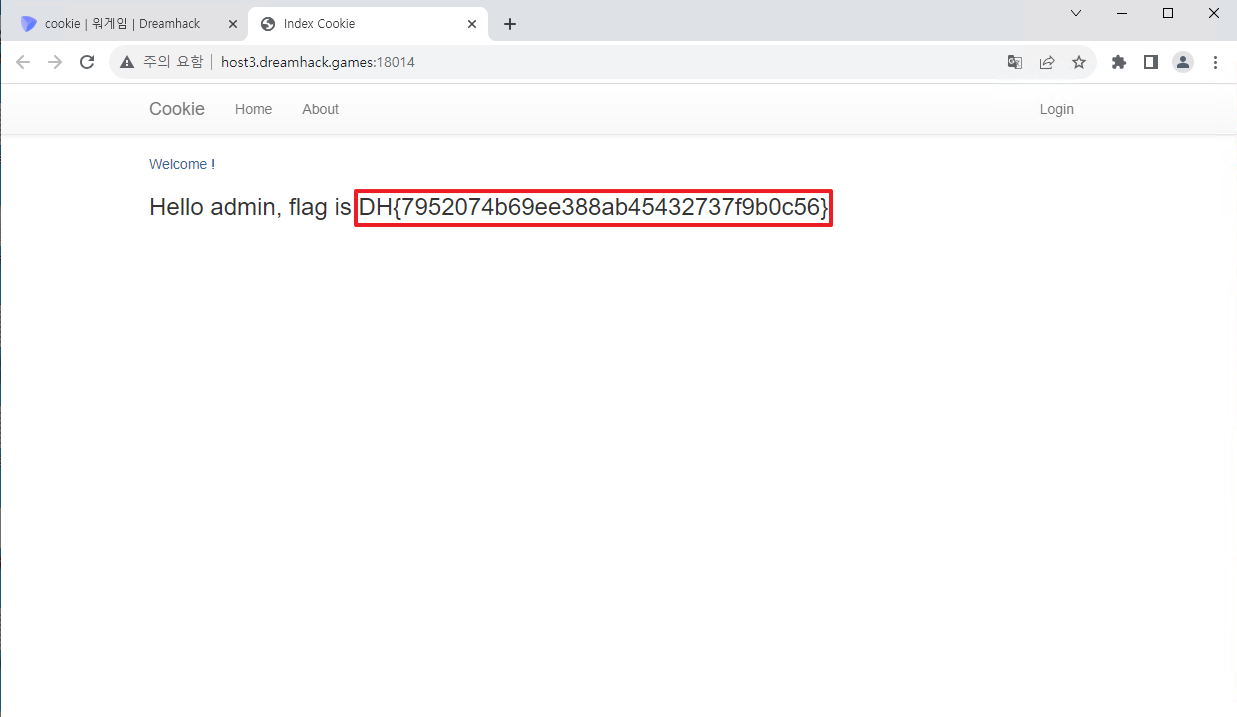Reload the current page
The height and width of the screenshot is (717, 1237).
point(87,62)
